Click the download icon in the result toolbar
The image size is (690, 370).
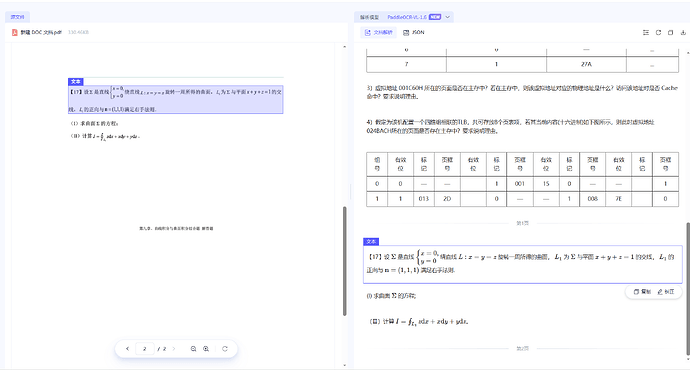tap(683, 33)
